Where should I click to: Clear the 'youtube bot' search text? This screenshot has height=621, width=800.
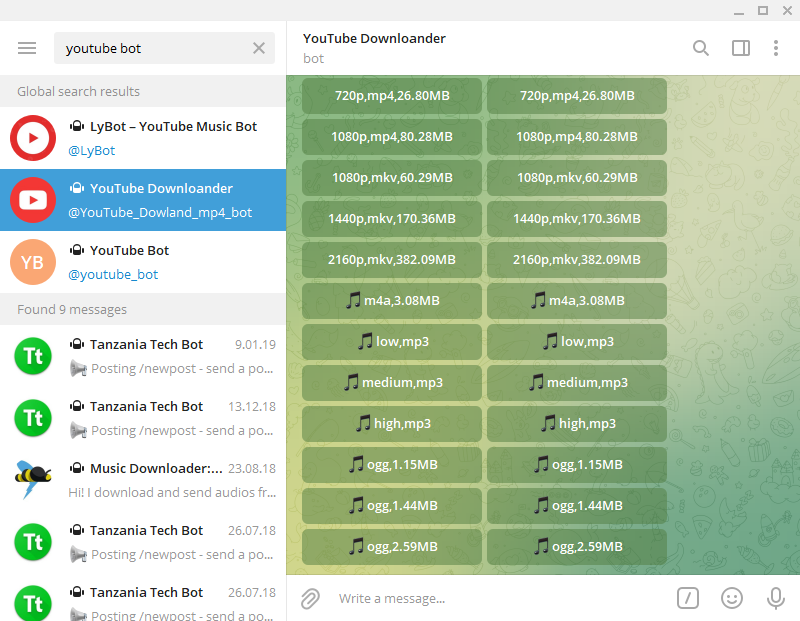[259, 48]
